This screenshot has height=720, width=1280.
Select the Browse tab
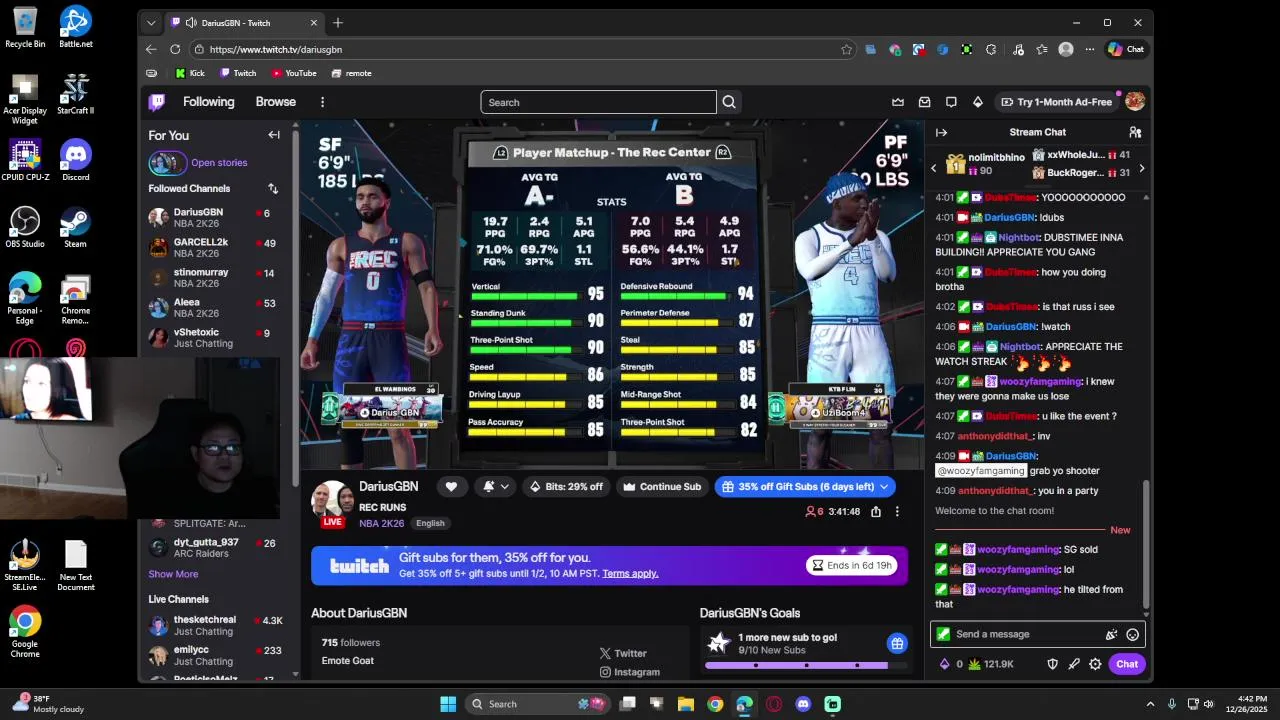(275, 102)
